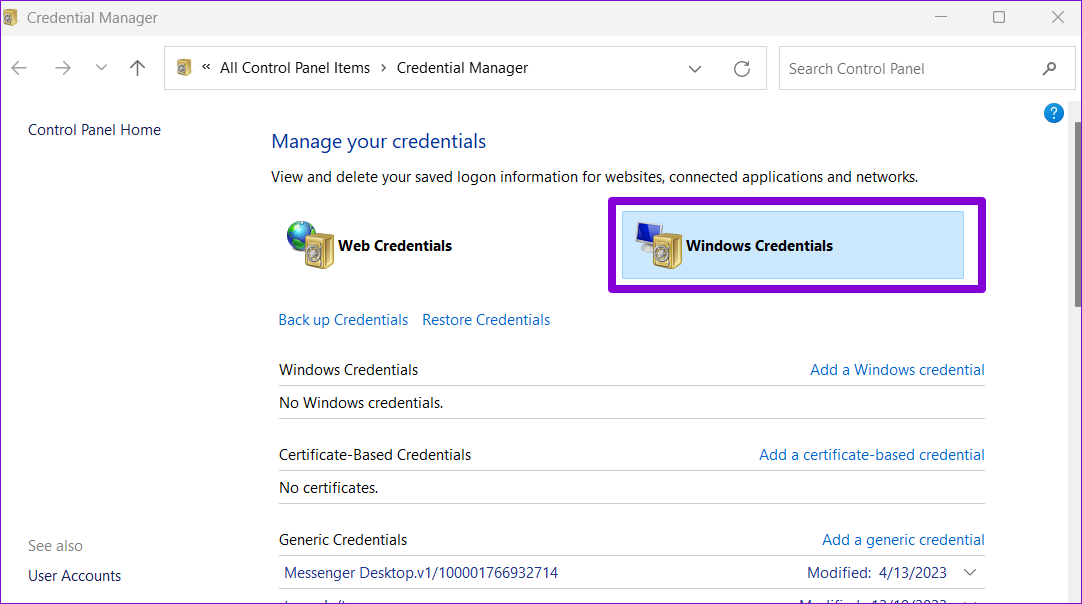
Task: Open help with the question mark
Action: pyautogui.click(x=1054, y=113)
